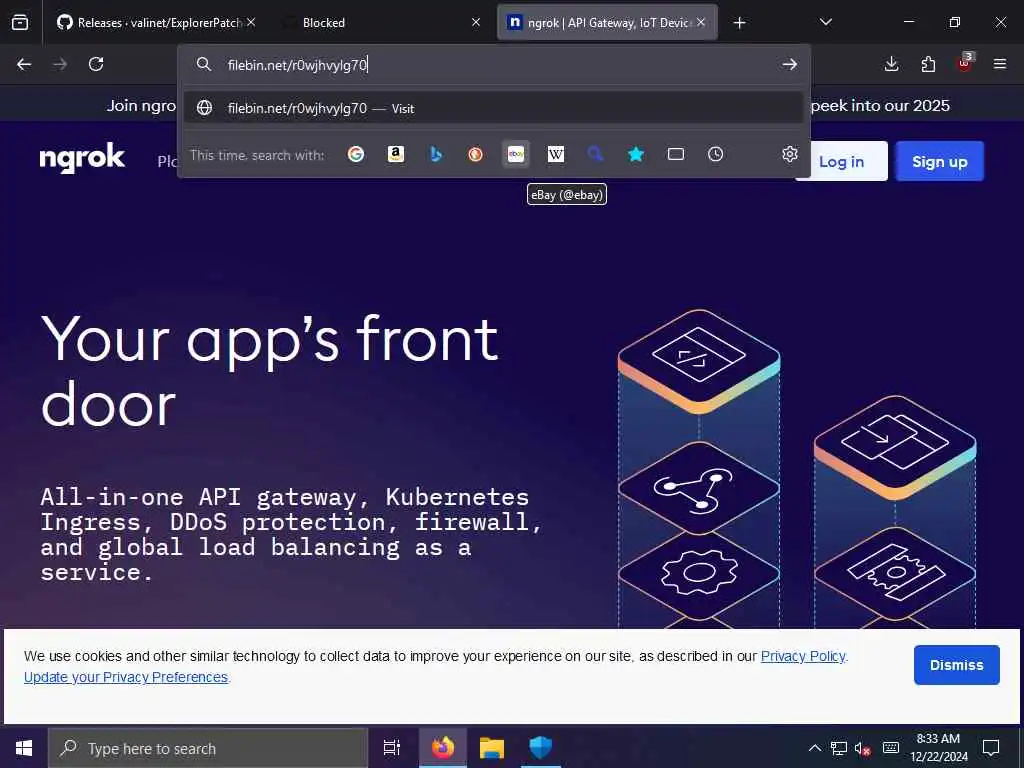Click the Sign up button
Image resolution: width=1024 pixels, height=768 pixels.
(939, 161)
